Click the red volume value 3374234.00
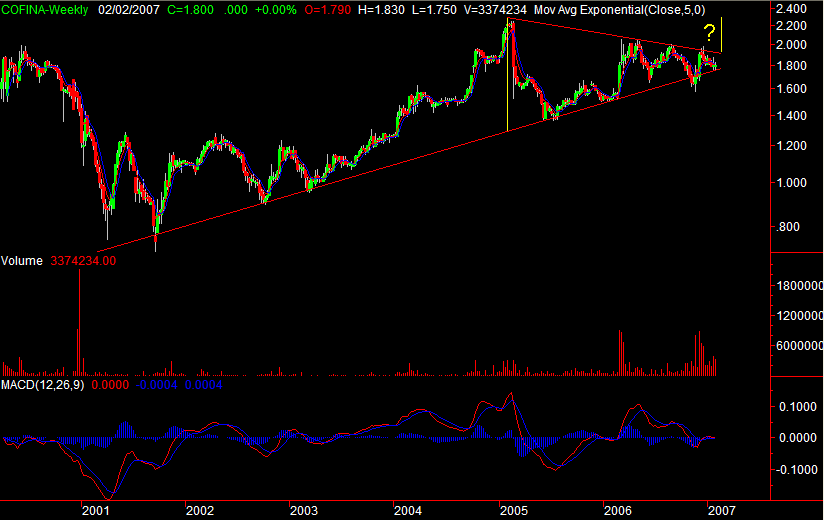The height and width of the screenshot is (520, 825). pos(83,261)
